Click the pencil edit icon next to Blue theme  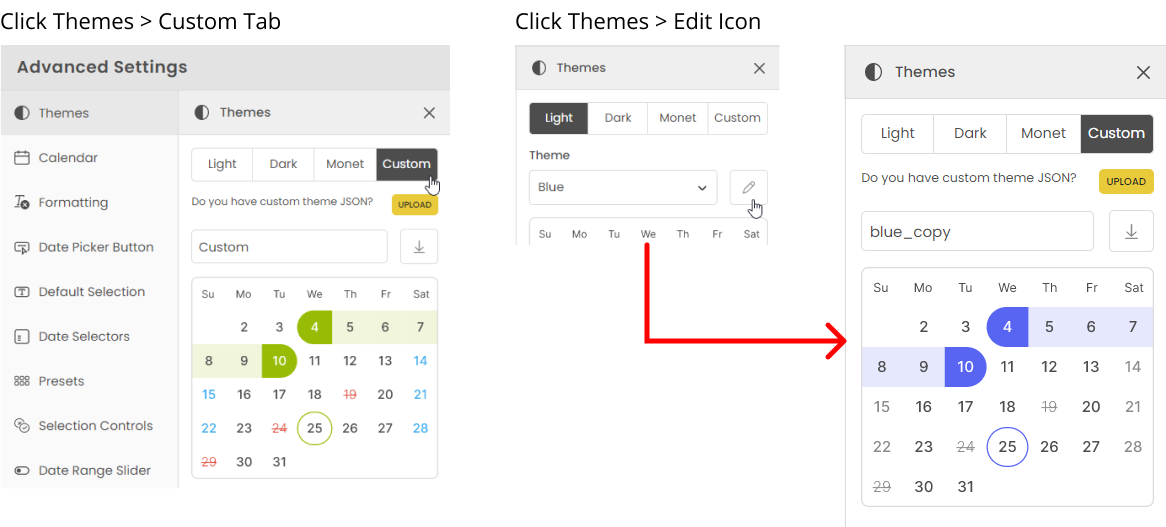pos(748,187)
